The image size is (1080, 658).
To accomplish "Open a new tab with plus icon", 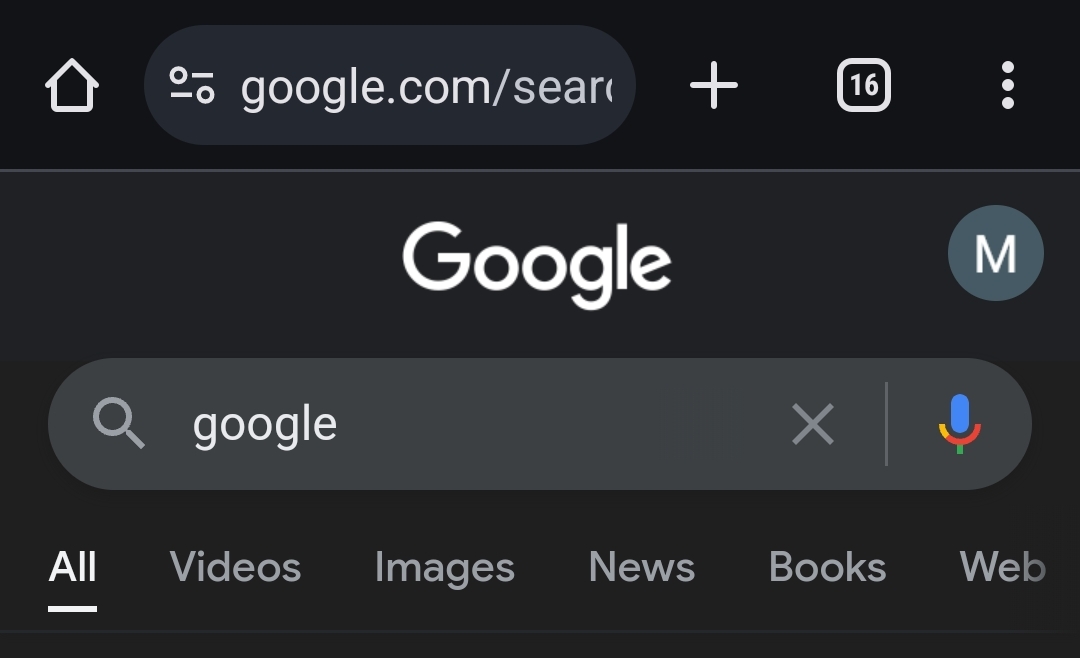I will point(714,86).
